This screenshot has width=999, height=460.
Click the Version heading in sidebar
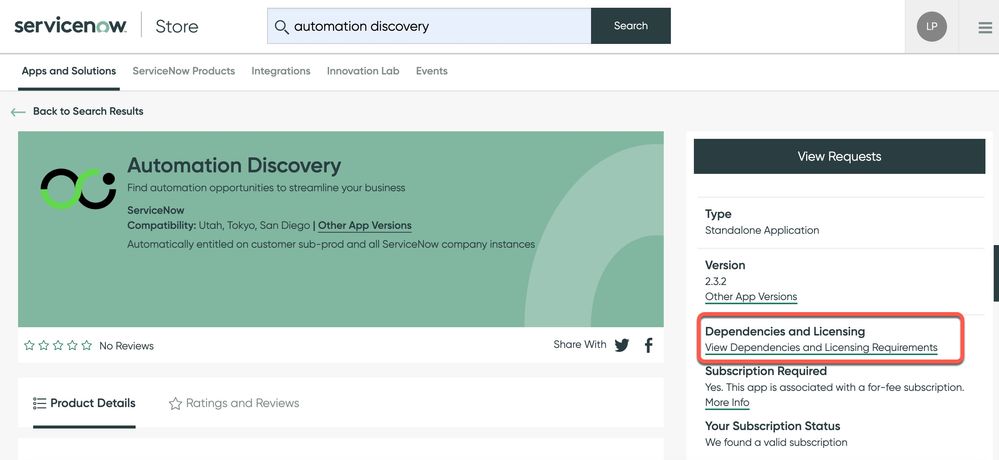click(x=725, y=265)
